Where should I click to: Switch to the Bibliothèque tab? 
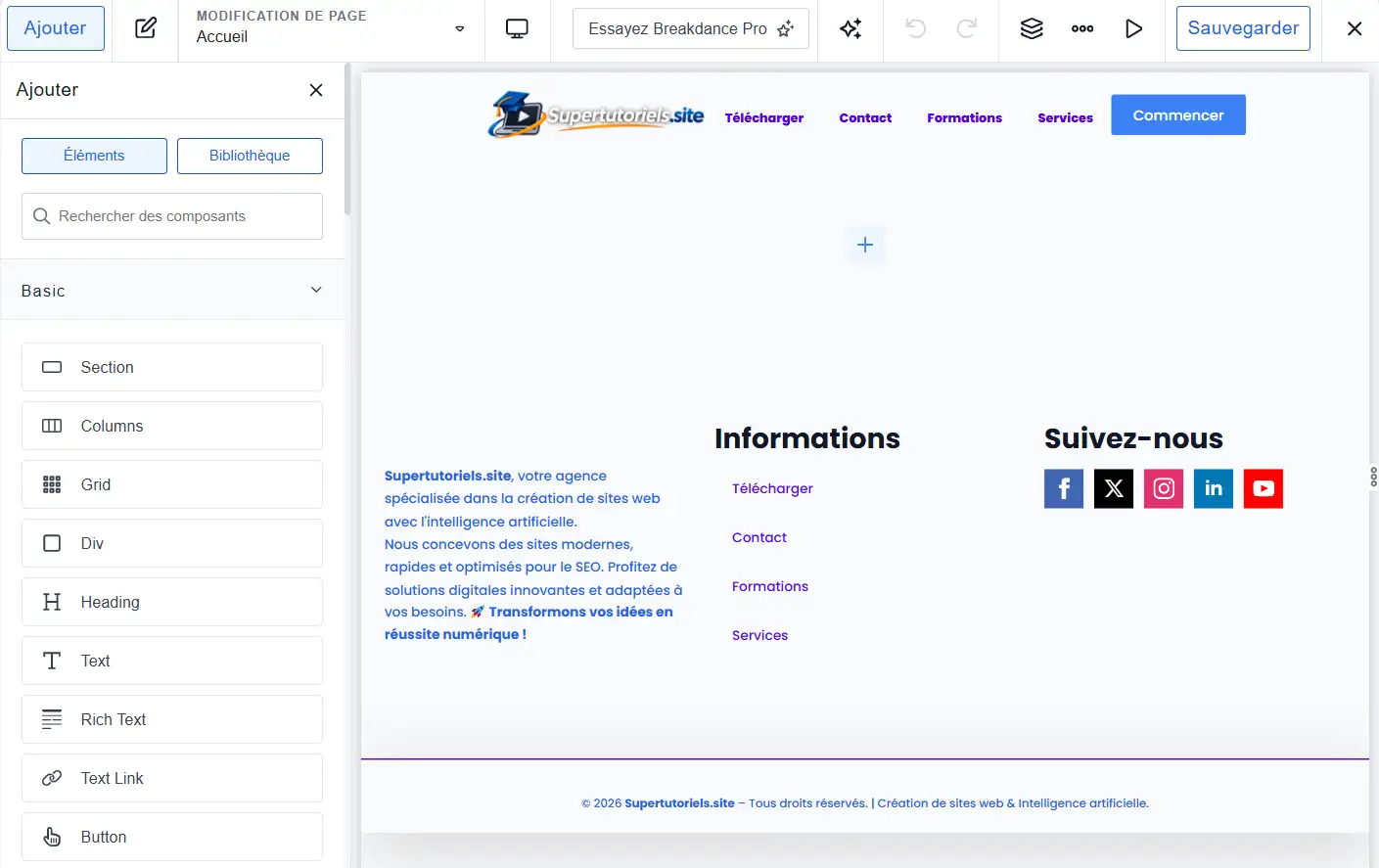pos(250,156)
